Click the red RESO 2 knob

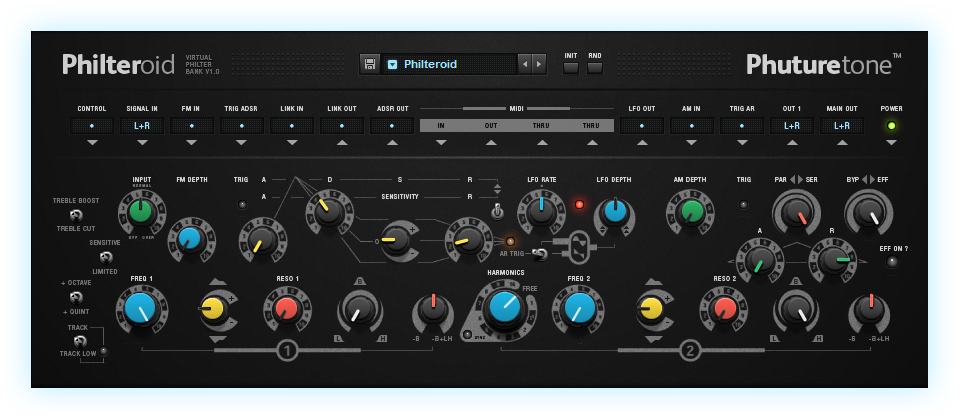pyautogui.click(x=724, y=309)
